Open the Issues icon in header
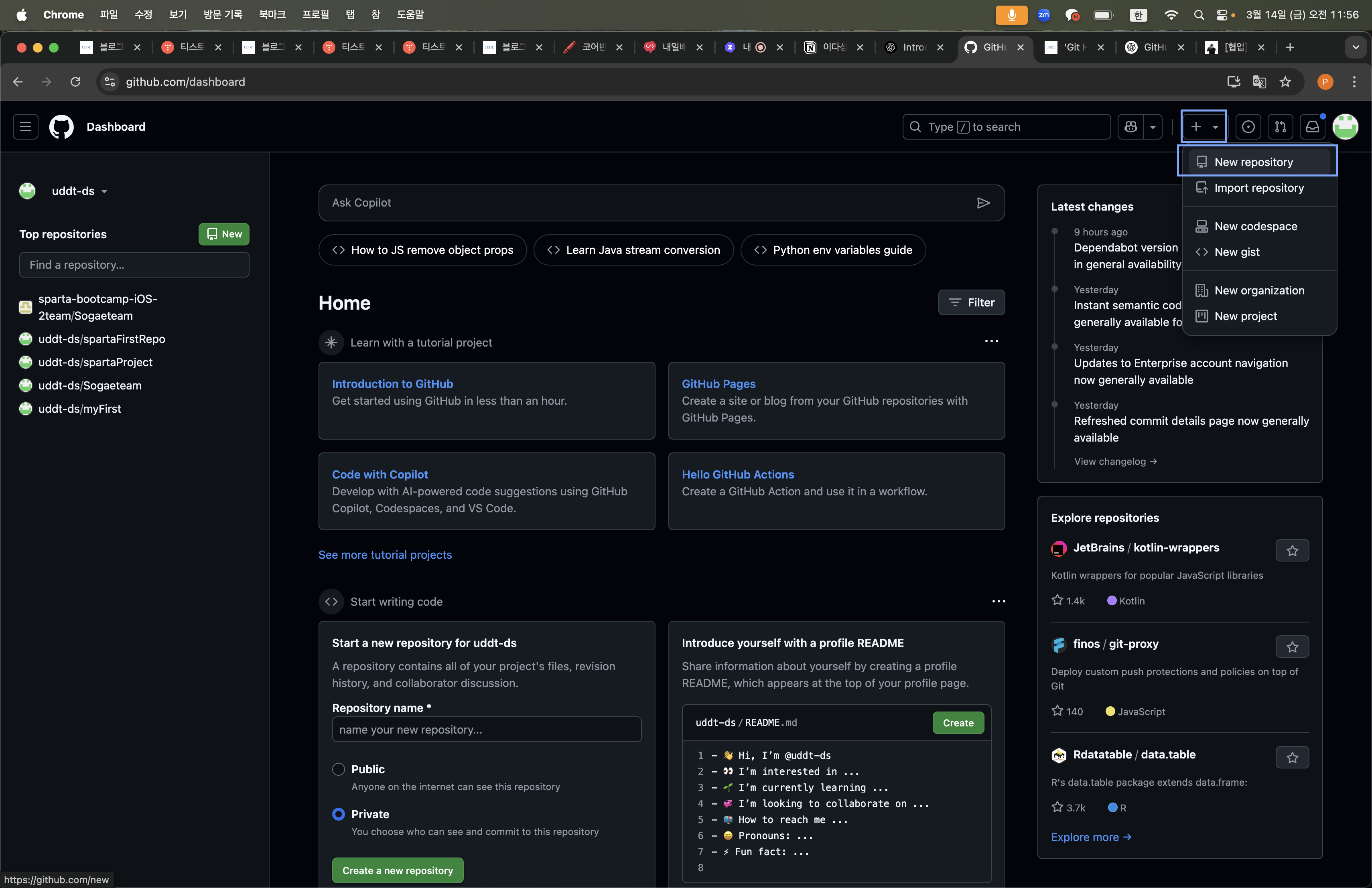Image resolution: width=1372 pixels, height=888 pixels. click(1248, 127)
